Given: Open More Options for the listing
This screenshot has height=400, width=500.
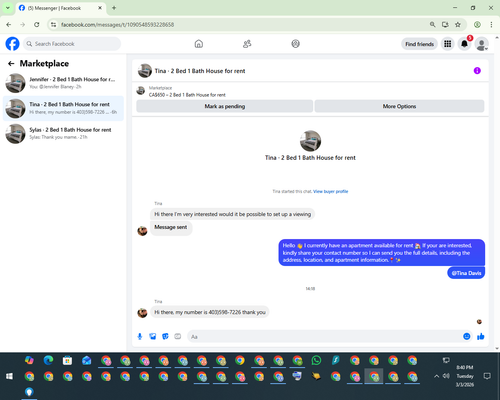Looking at the screenshot, I should click(399, 106).
